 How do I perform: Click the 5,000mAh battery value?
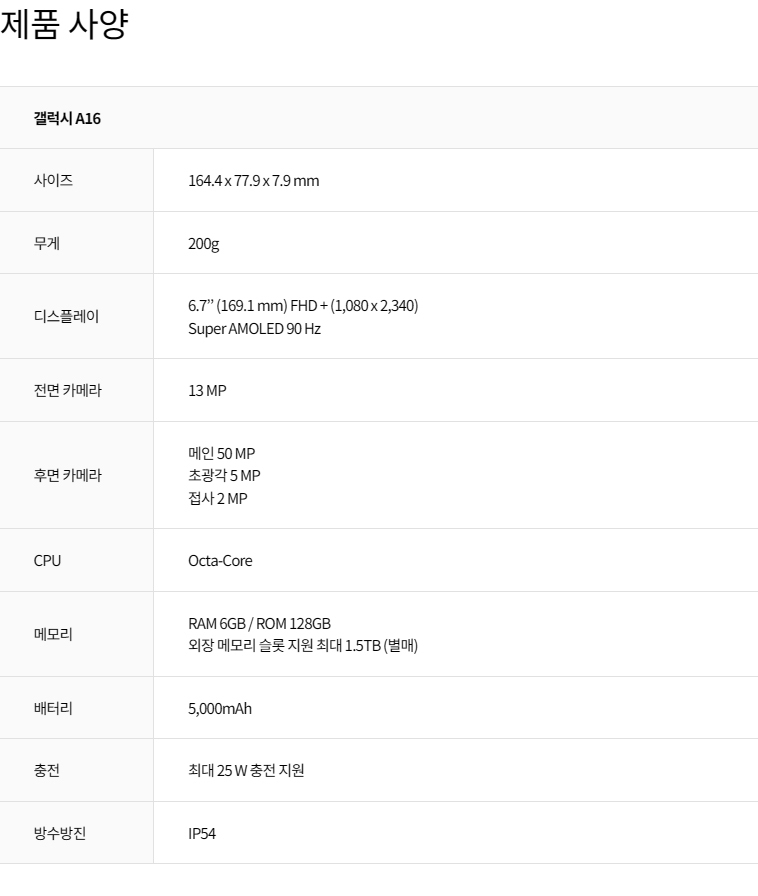(220, 708)
